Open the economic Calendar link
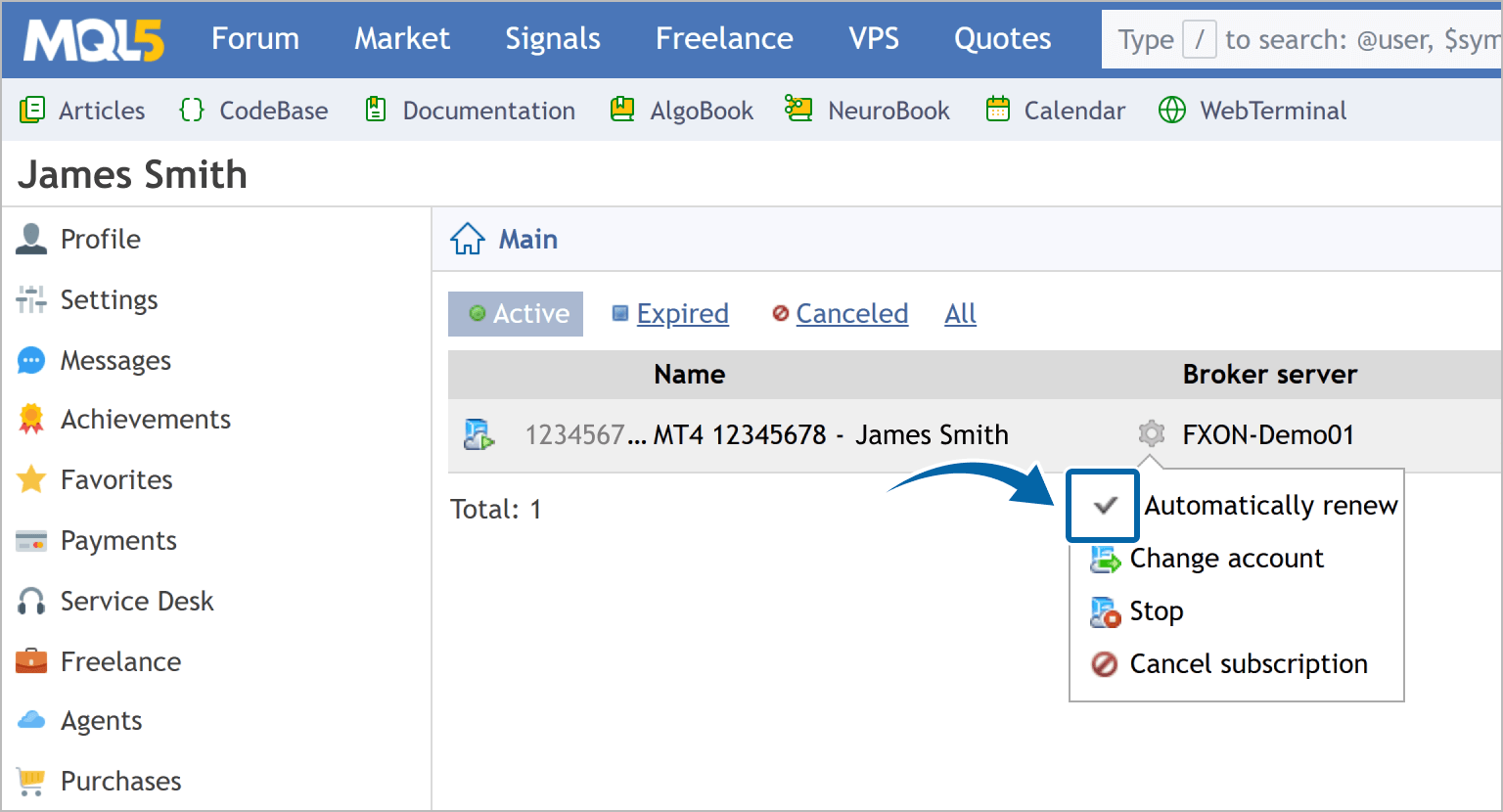The image size is (1503, 812). coord(1074,111)
